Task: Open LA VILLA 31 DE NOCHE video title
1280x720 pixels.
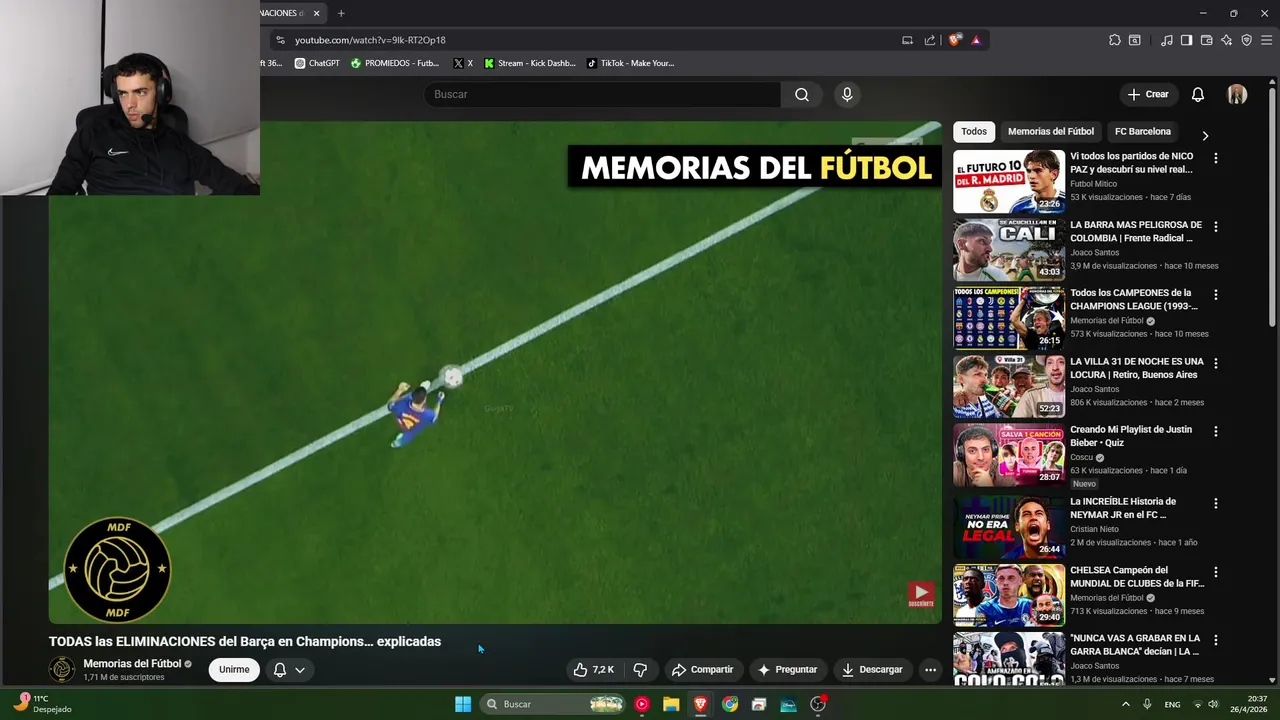Action: click(1137, 368)
